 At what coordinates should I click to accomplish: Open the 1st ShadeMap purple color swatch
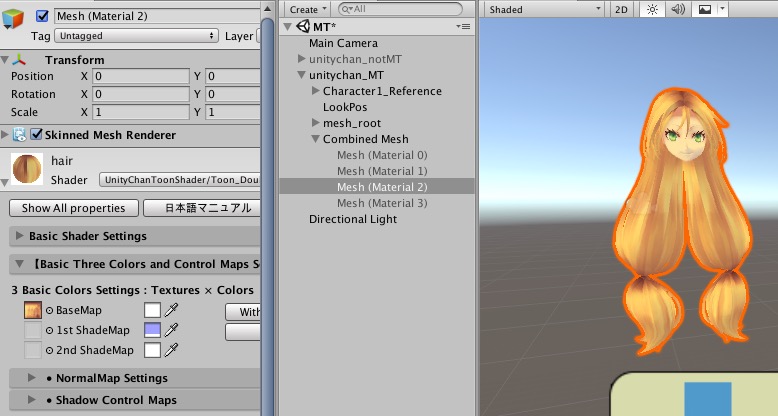[x=152, y=330]
